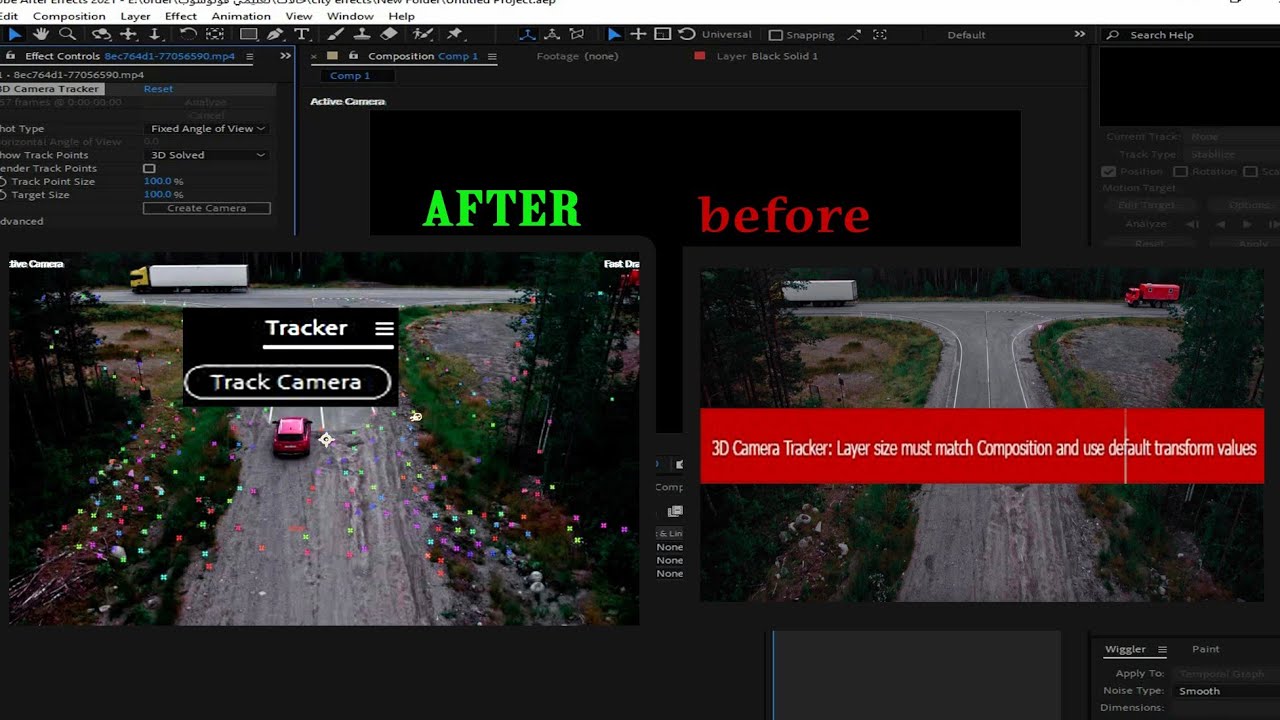
Task: Toggle Render Track Points checkbox
Action: tap(149, 168)
